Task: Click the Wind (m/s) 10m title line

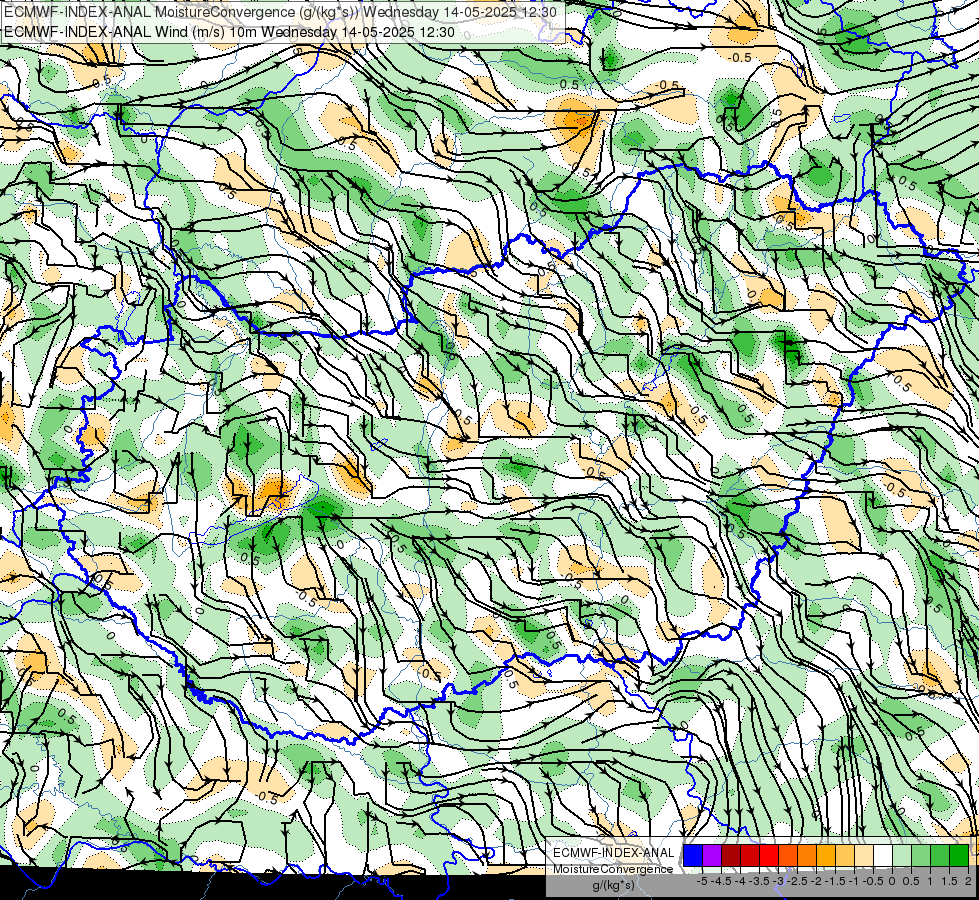Action: (229, 32)
